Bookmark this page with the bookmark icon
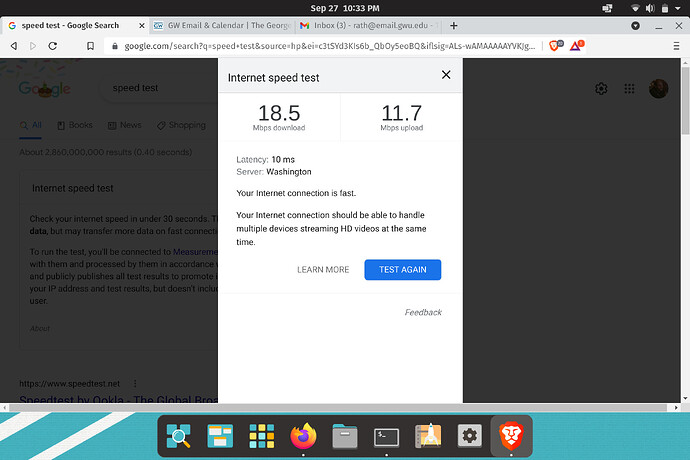The width and height of the screenshot is (690, 460). pyautogui.click(x=90, y=46)
